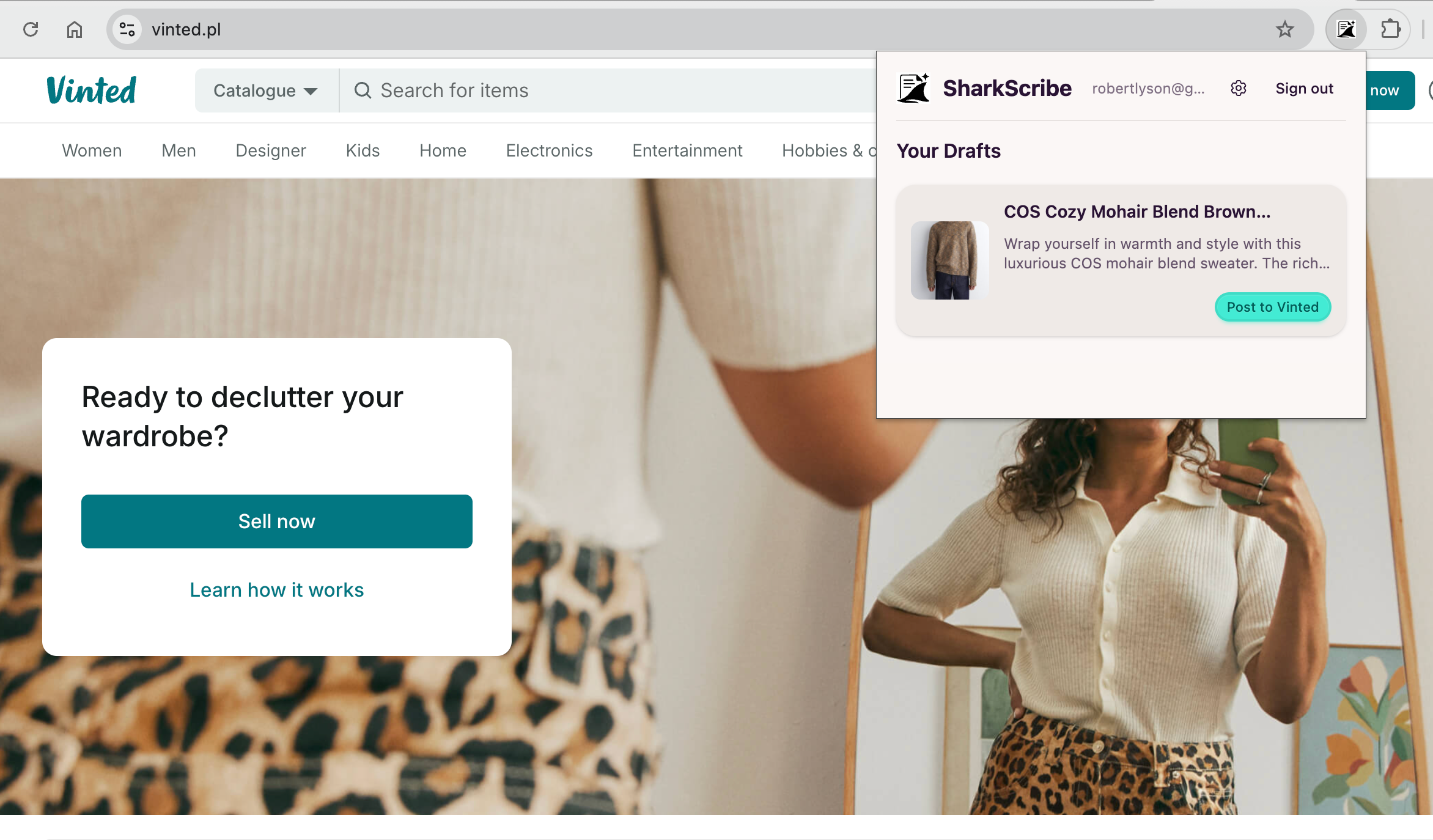The height and width of the screenshot is (840, 1433).
Task: Click the search magnifier icon
Action: [x=363, y=90]
